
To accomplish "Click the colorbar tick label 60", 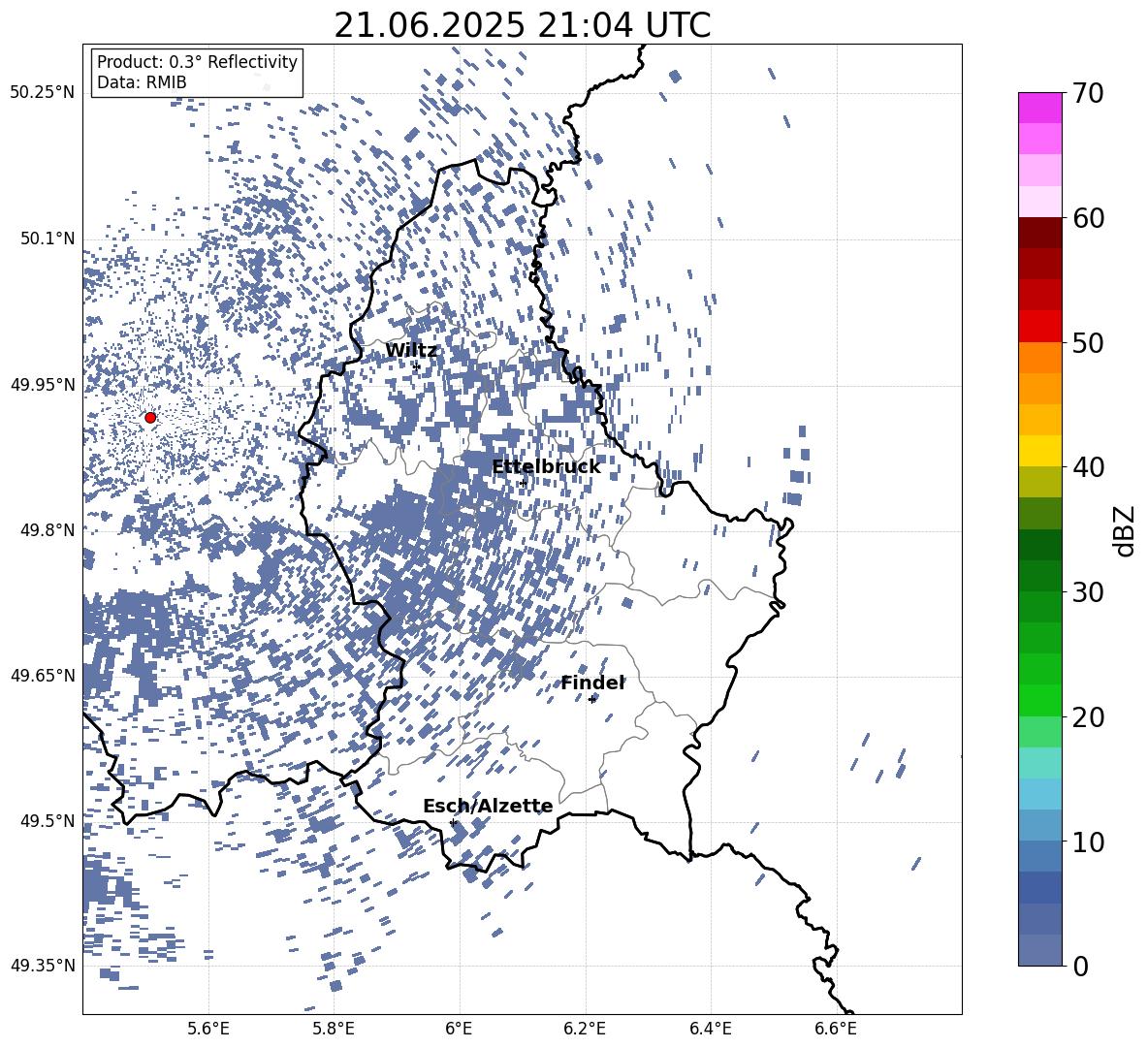I will 1088,218.
